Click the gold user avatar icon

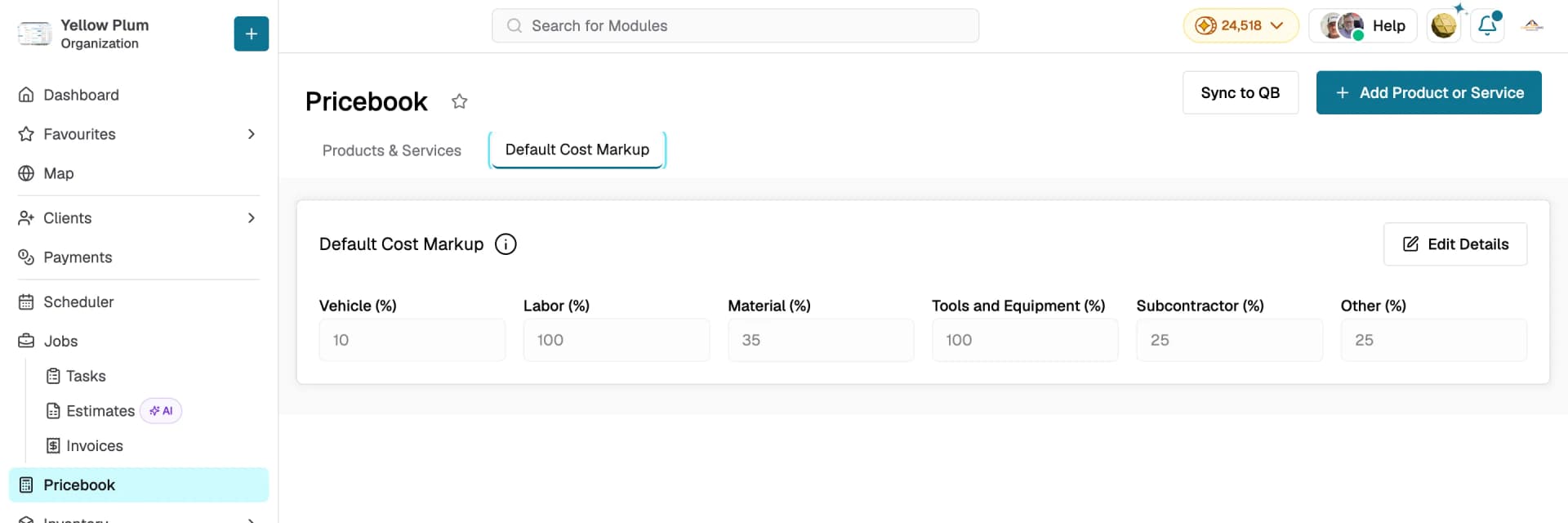coord(1443,25)
